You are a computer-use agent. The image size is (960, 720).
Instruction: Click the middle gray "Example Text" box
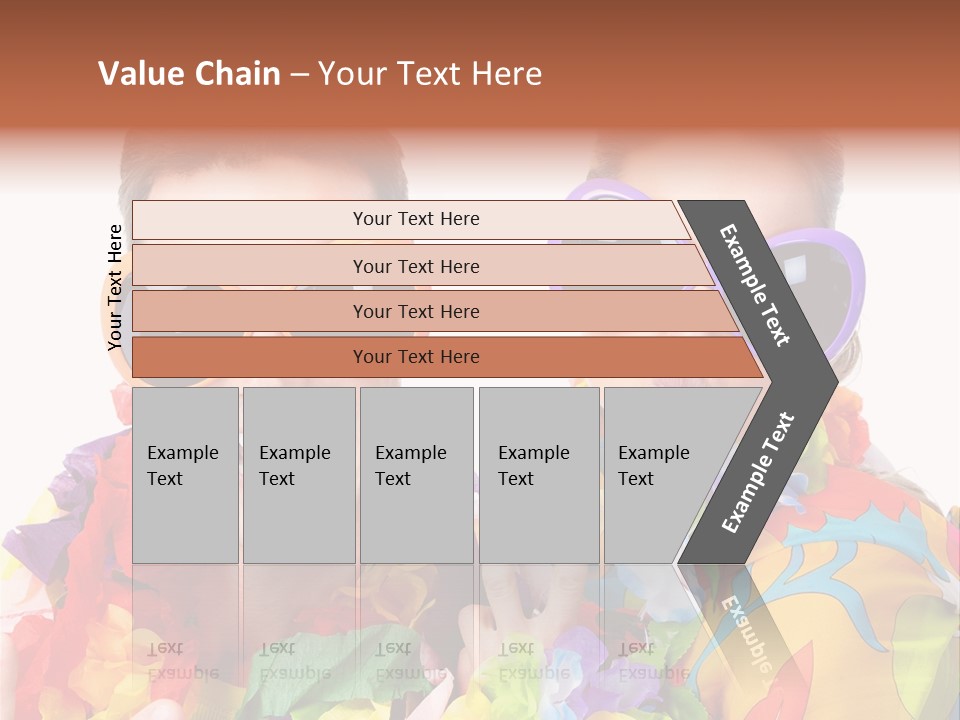pyautogui.click(x=415, y=475)
